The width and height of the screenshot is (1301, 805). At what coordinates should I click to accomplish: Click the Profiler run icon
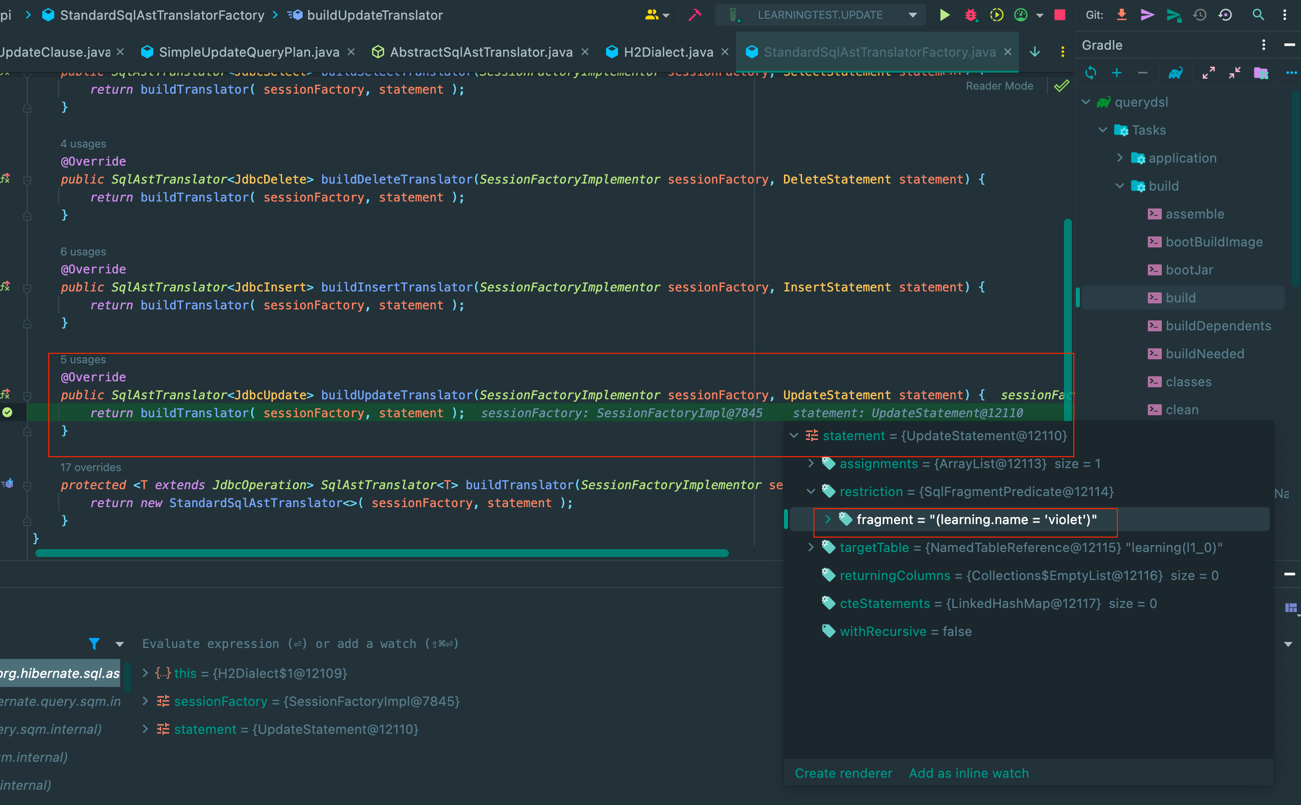1021,15
